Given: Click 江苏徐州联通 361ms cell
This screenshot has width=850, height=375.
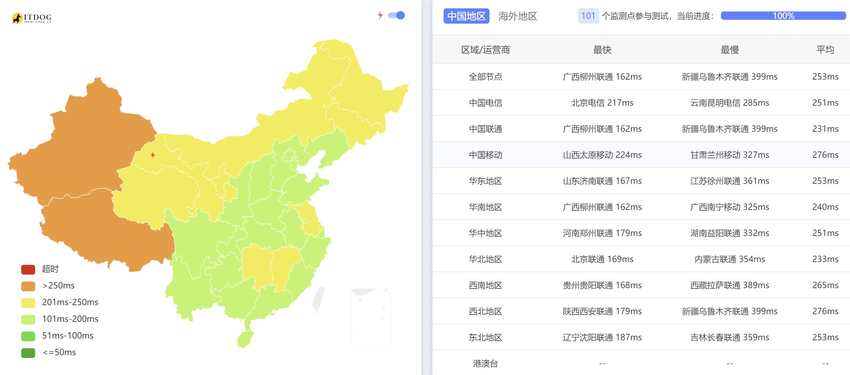Looking at the screenshot, I should [x=729, y=181].
